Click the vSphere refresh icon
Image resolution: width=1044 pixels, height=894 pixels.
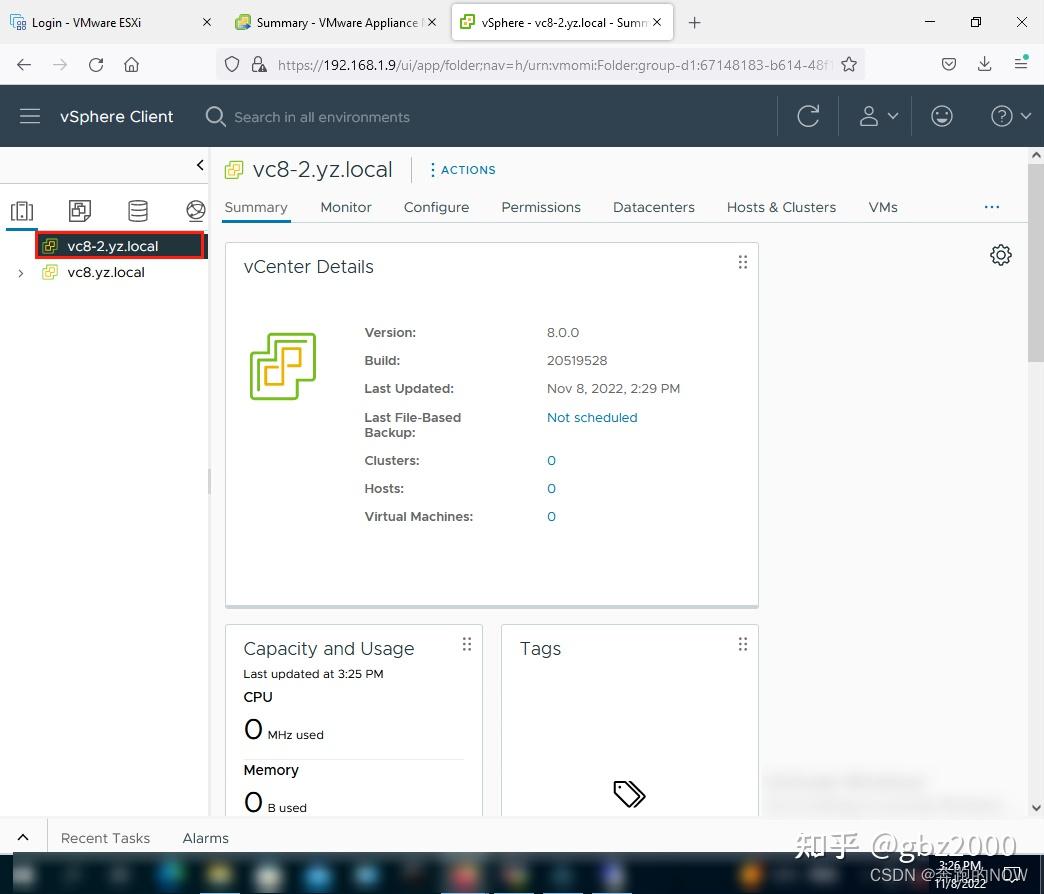(808, 116)
